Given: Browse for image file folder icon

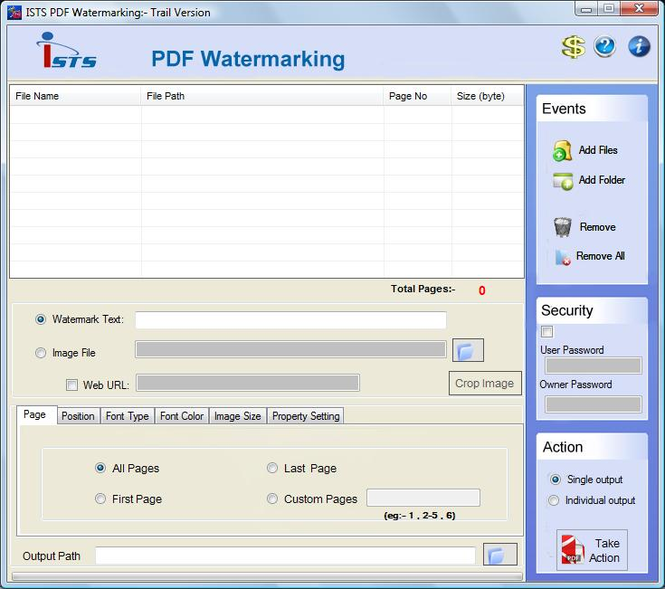Looking at the screenshot, I should [468, 350].
